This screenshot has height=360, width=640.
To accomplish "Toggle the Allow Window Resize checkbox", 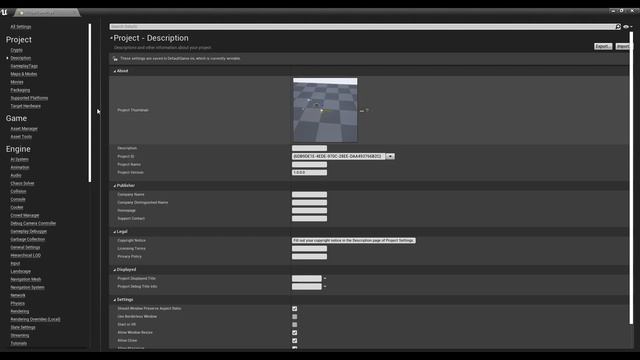I will tap(295, 333).
